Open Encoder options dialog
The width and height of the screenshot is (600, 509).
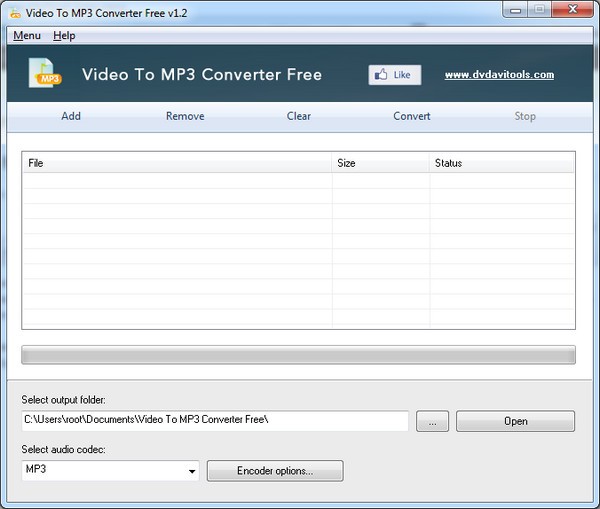coord(275,471)
